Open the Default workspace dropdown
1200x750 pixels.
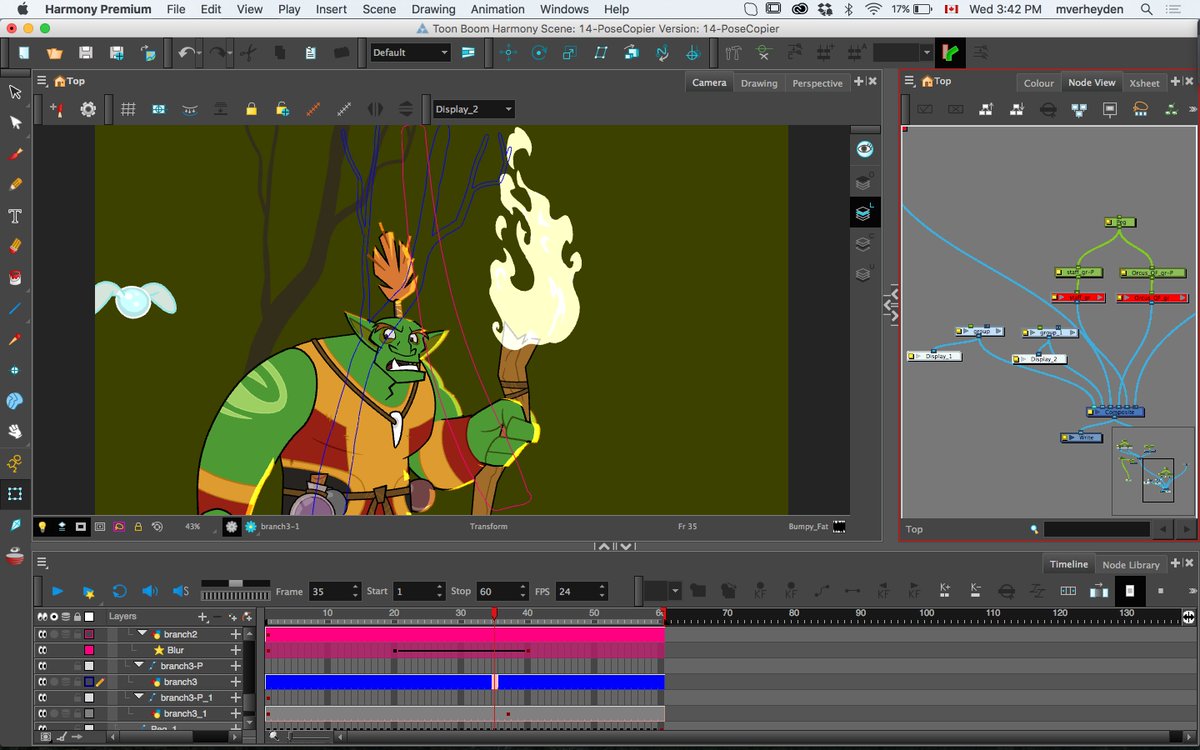[x=410, y=52]
